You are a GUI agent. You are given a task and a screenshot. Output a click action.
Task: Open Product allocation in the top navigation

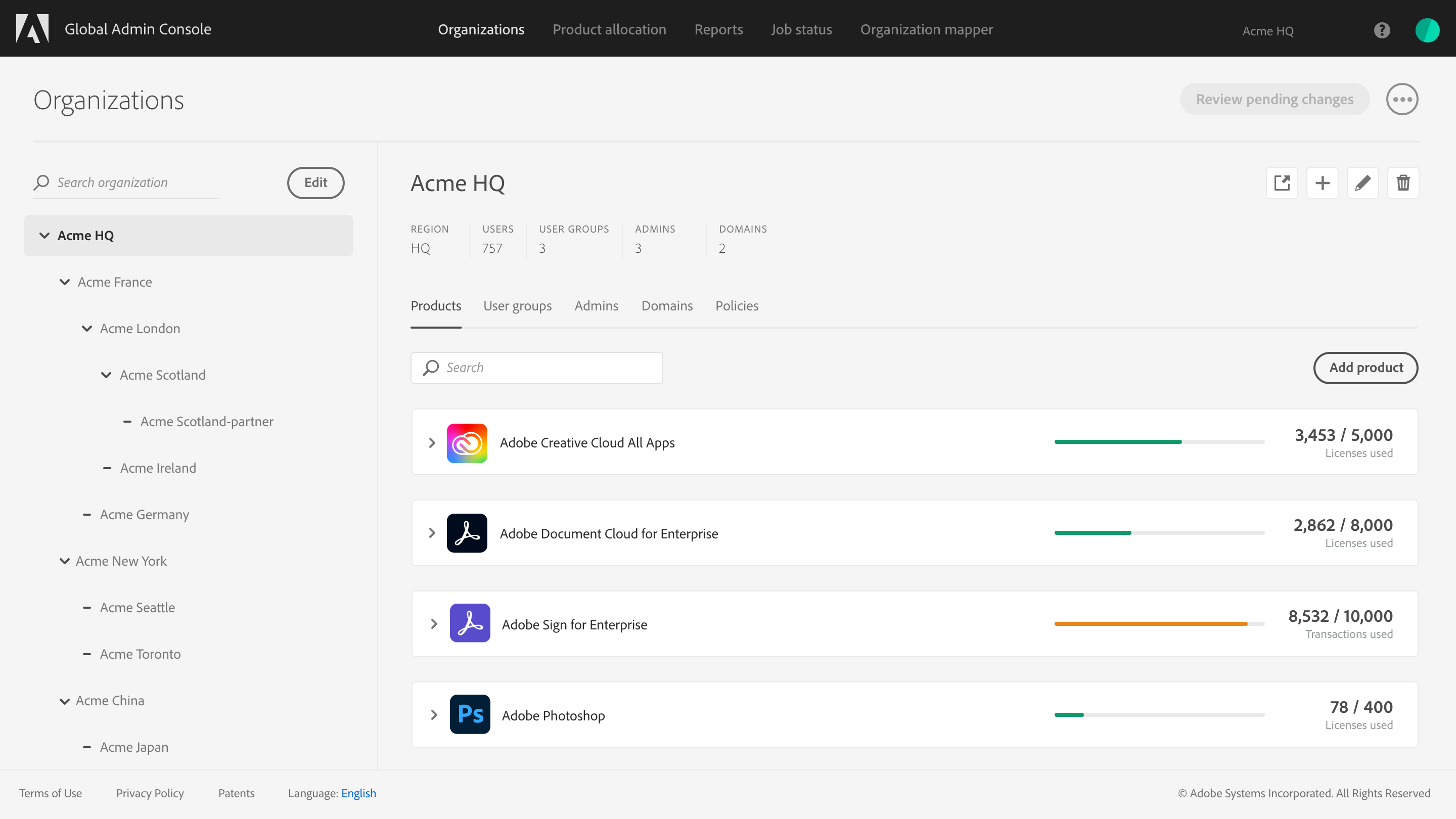609,29
